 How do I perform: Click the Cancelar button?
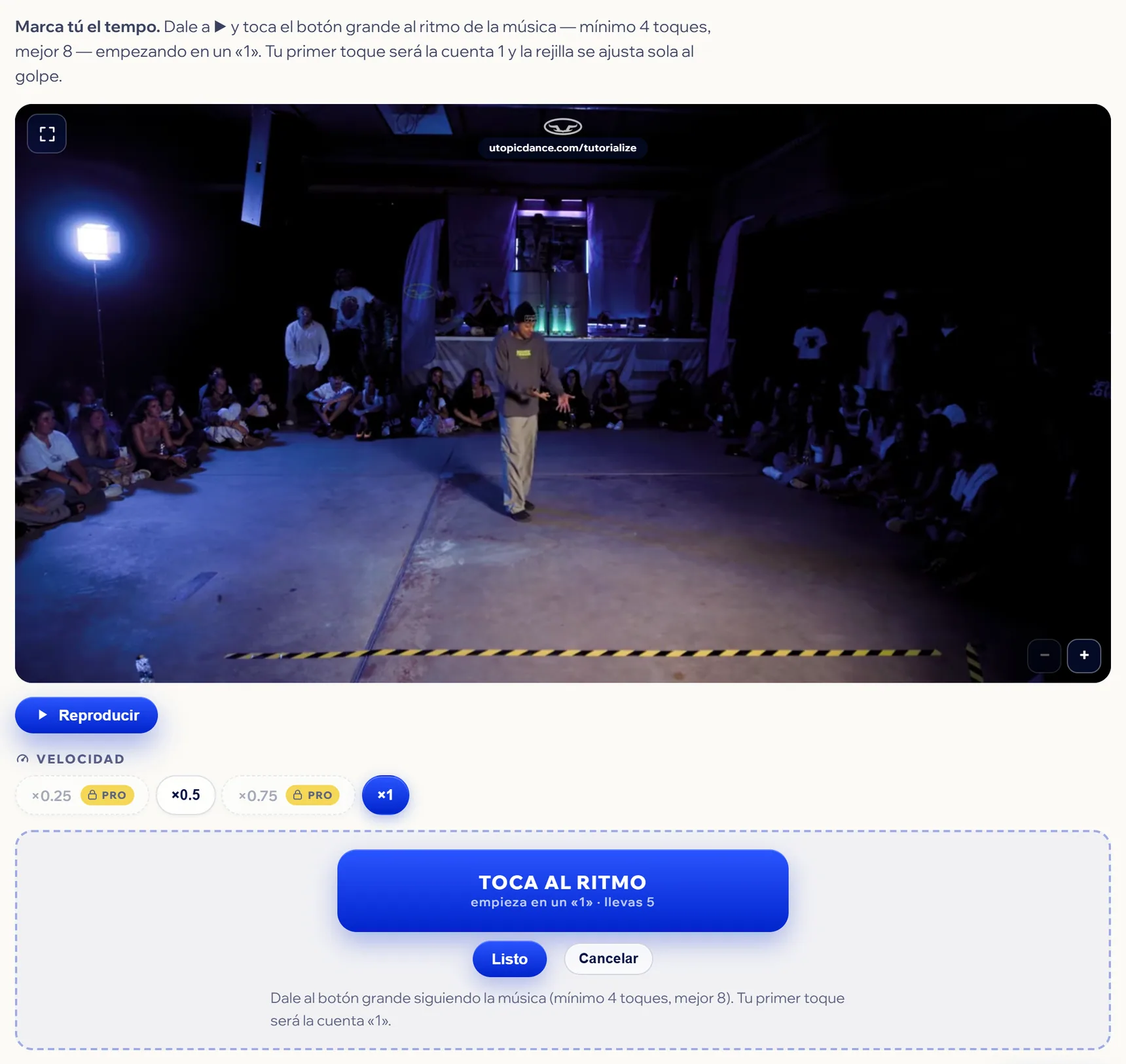click(608, 959)
